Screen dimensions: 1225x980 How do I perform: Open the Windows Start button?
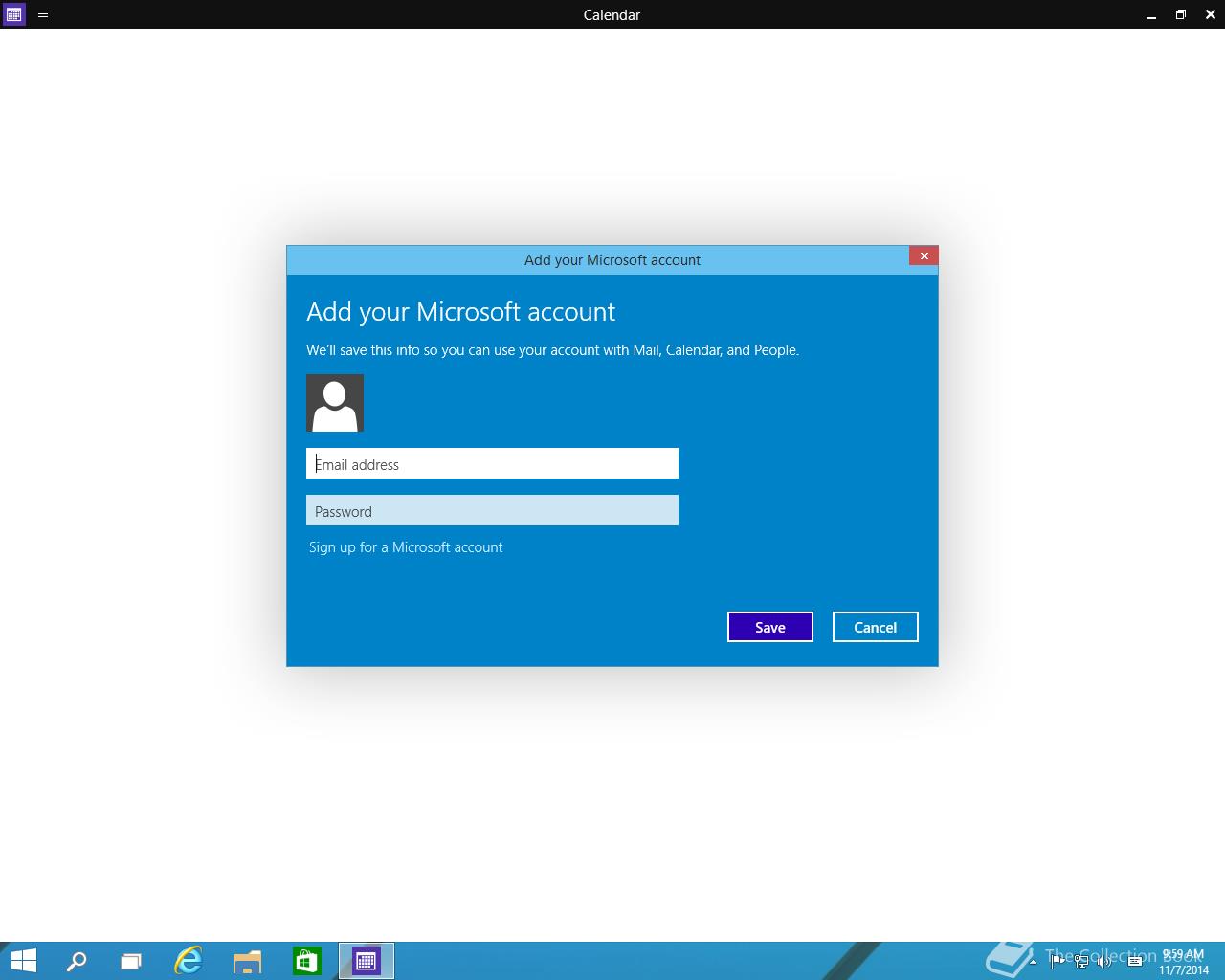coord(23,961)
